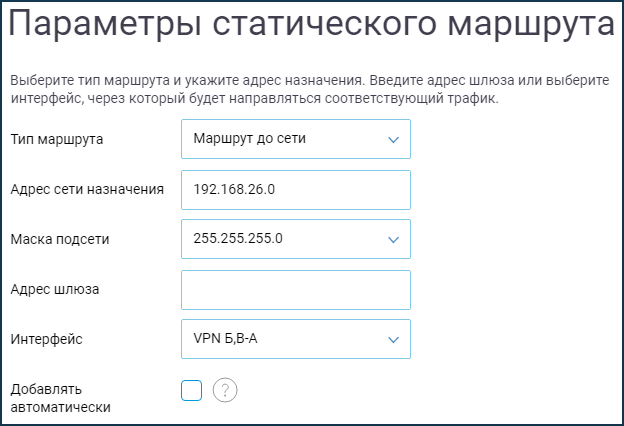Open the VPN Б,В-А interface dropdown
This screenshot has width=624, height=426.
(x=296, y=339)
